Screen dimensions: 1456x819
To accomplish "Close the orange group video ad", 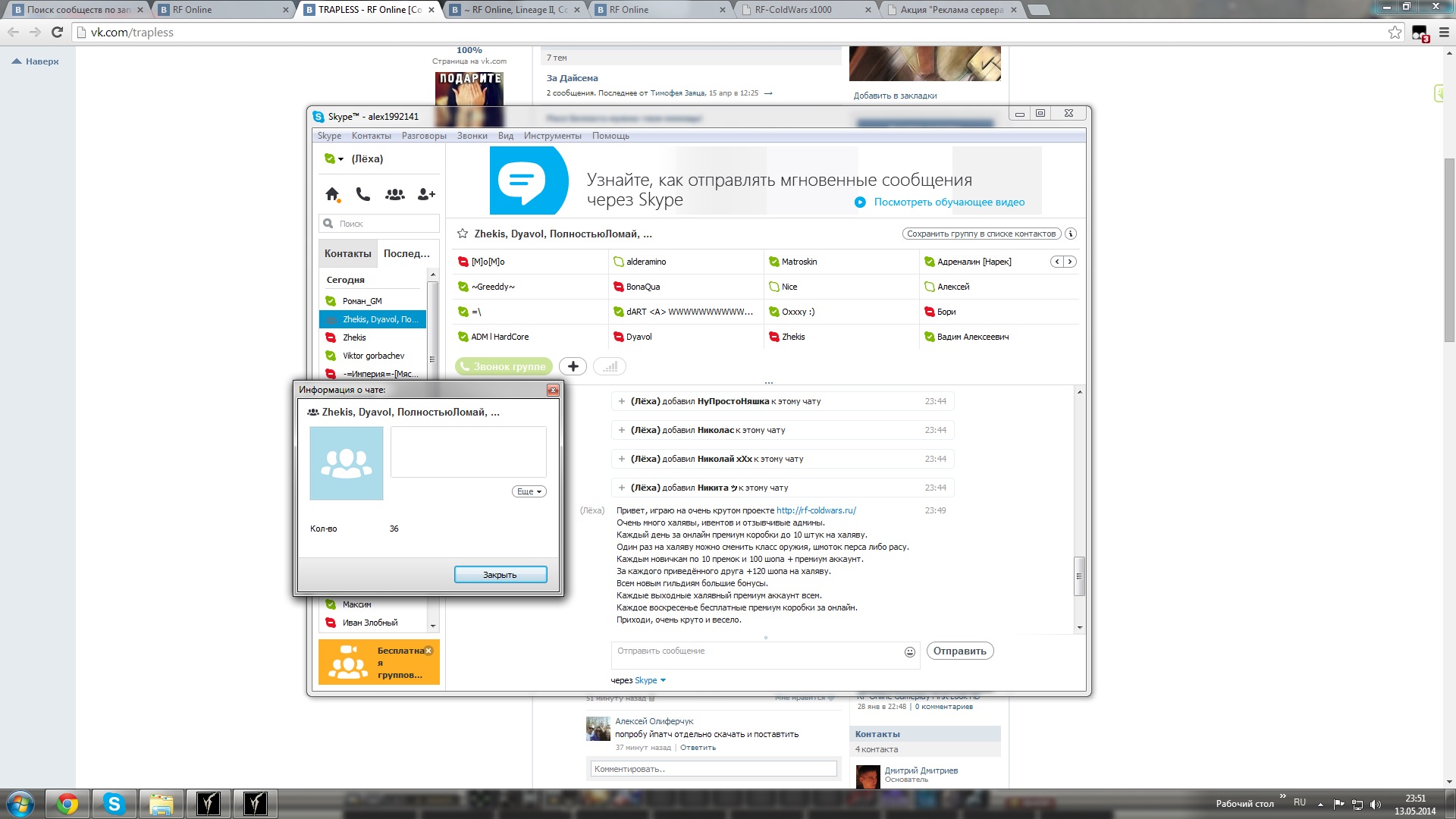I will (x=428, y=651).
